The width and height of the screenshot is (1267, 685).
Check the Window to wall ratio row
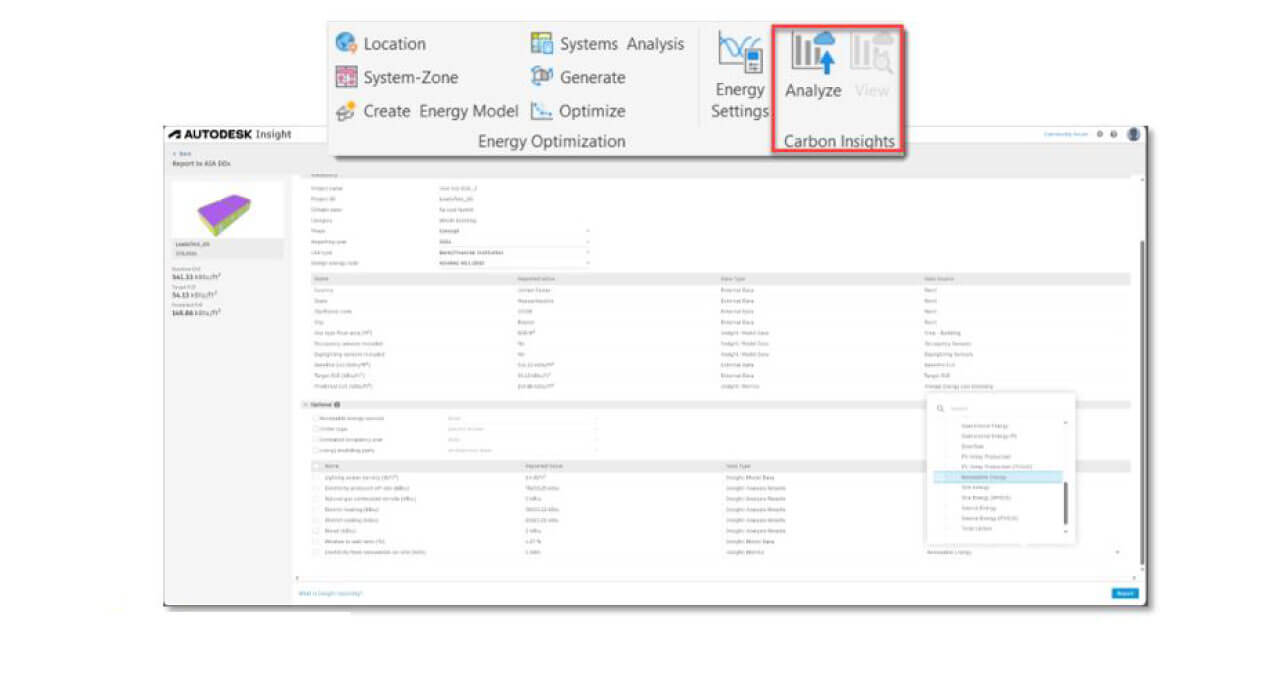point(317,541)
